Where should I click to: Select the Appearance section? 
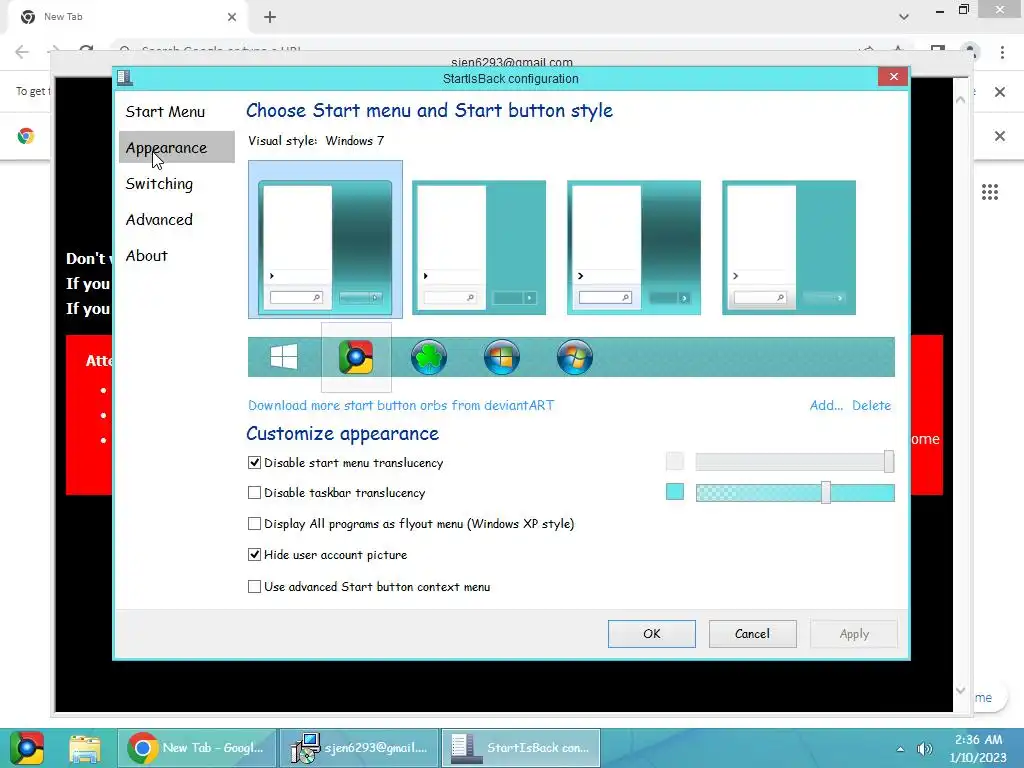176,148
